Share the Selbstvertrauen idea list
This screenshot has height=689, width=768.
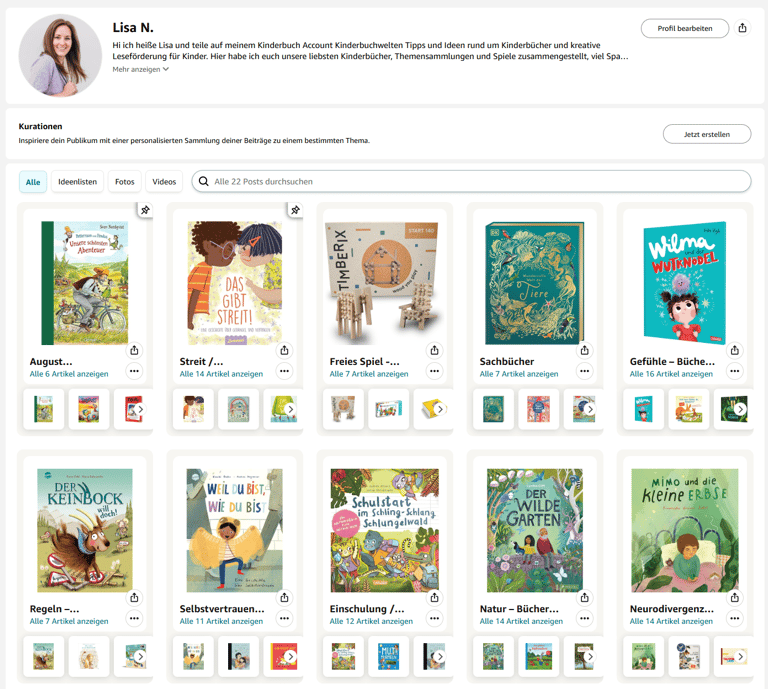tap(284, 597)
